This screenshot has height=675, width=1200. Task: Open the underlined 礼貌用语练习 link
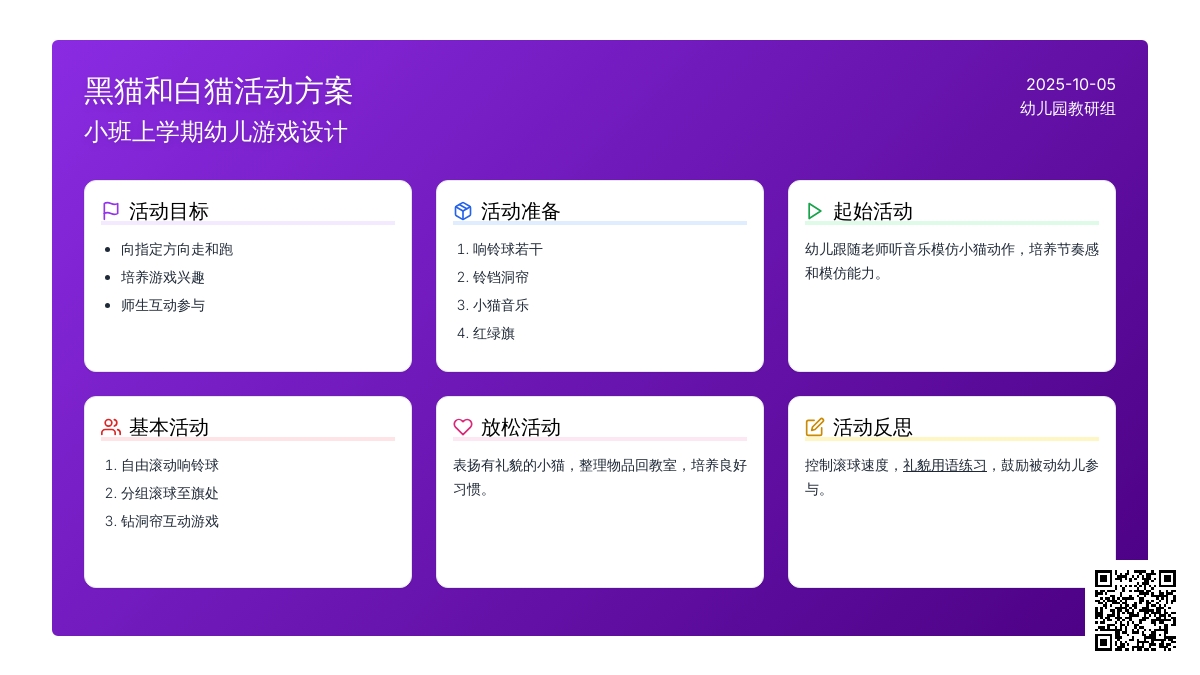click(x=944, y=465)
